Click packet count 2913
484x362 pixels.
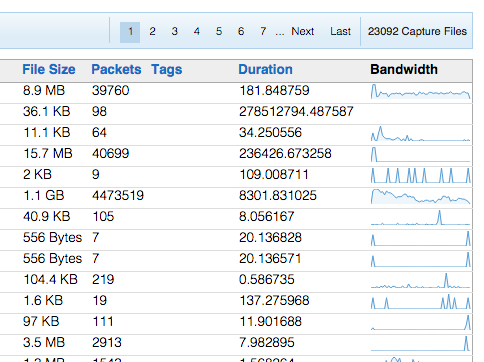[107, 343]
